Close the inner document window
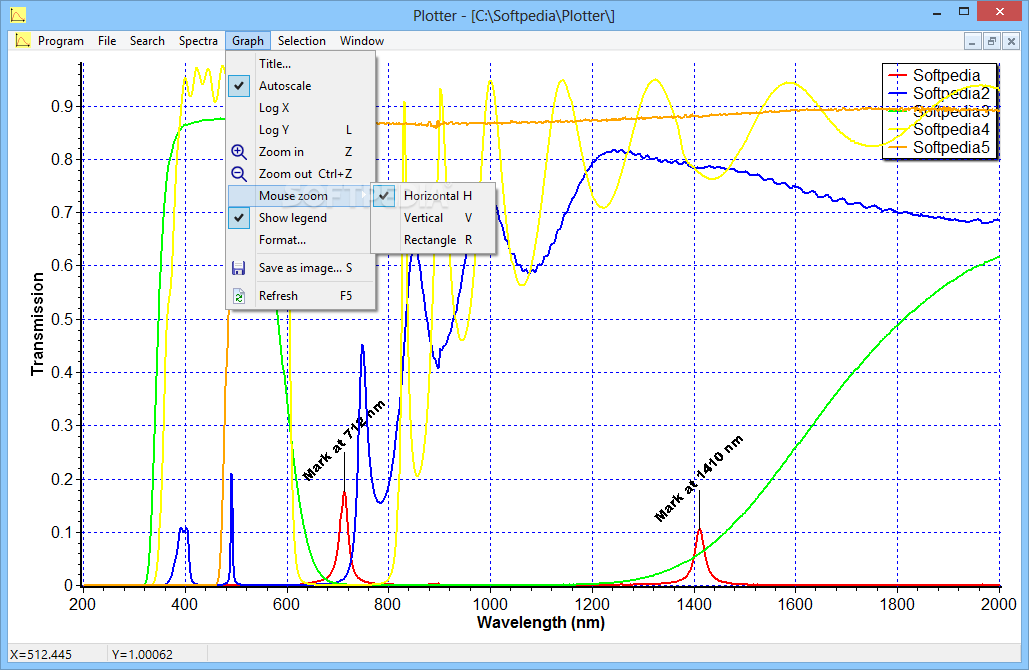The height and width of the screenshot is (670, 1029). (1011, 41)
